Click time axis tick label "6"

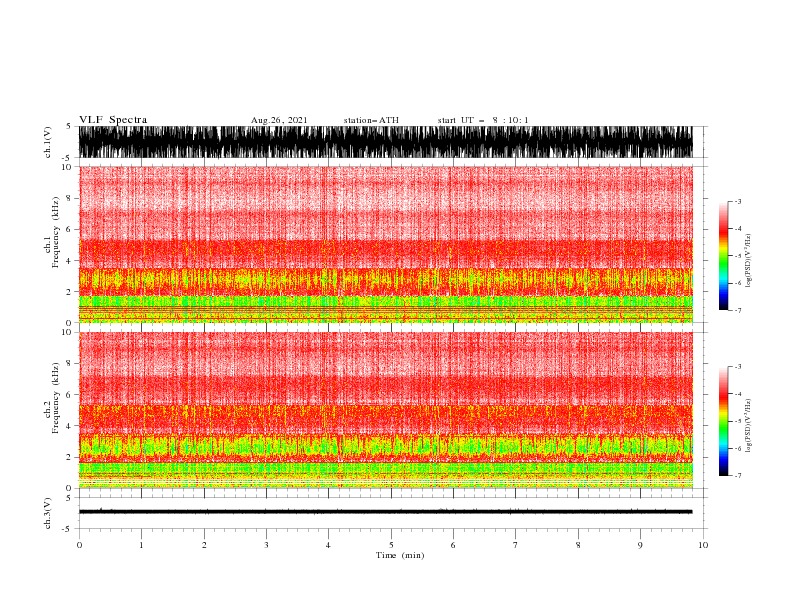[x=453, y=545]
